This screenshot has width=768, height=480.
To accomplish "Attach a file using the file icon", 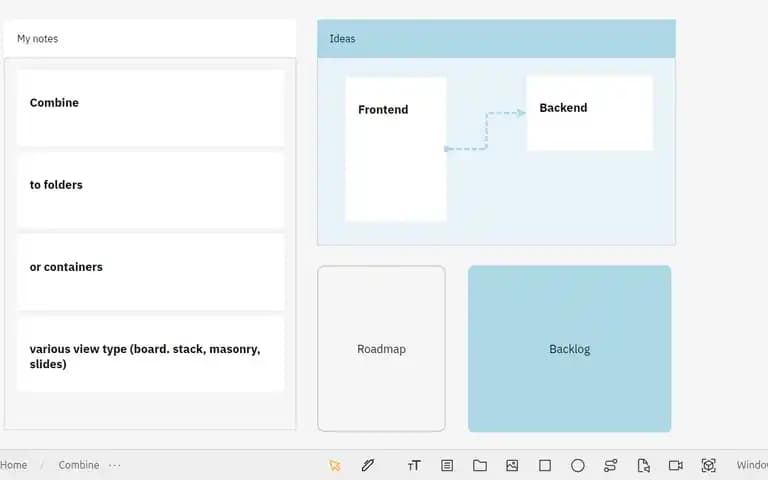I will point(643,465).
